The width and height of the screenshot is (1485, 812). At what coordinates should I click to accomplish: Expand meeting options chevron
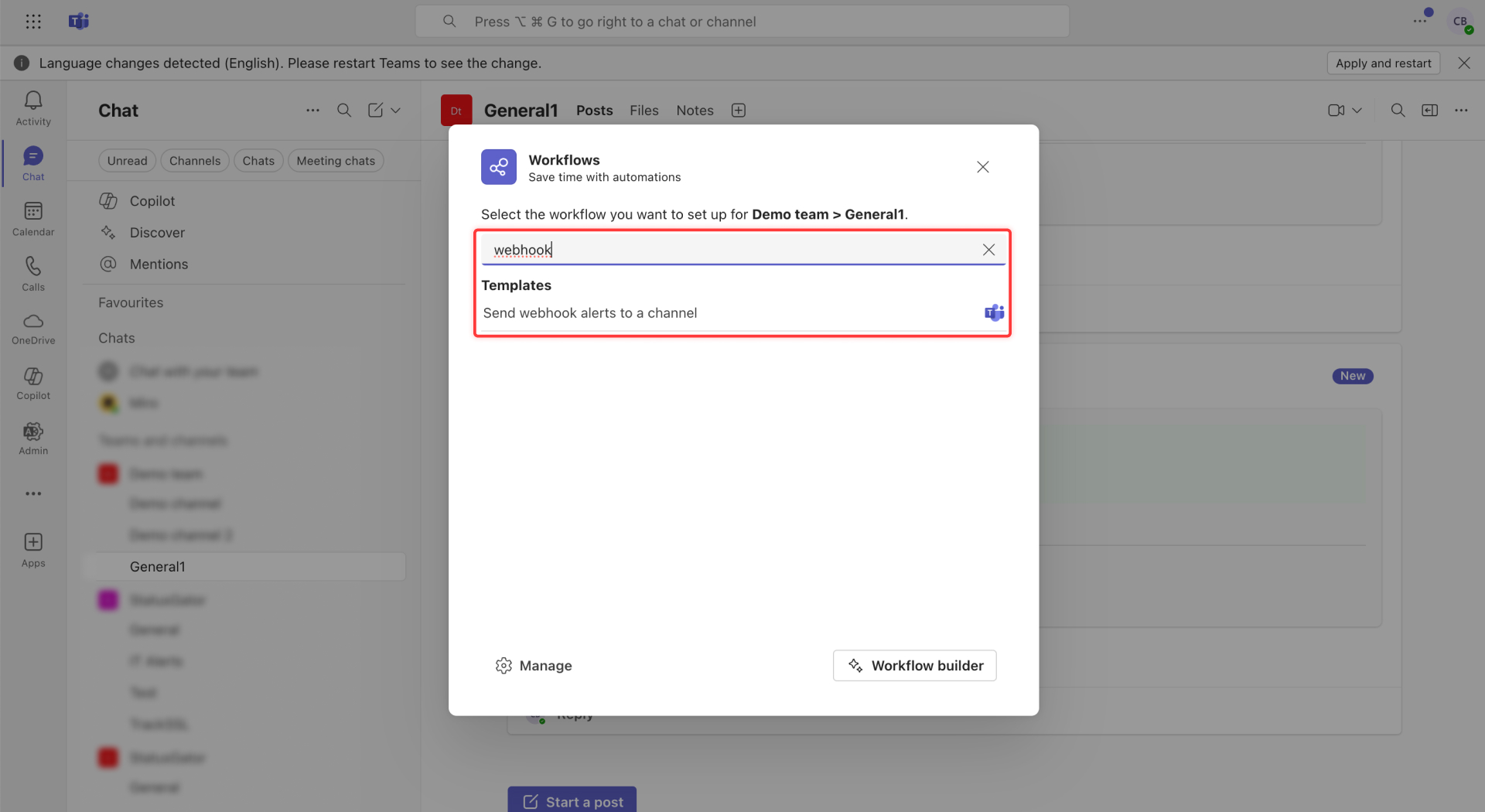pyautogui.click(x=1357, y=111)
